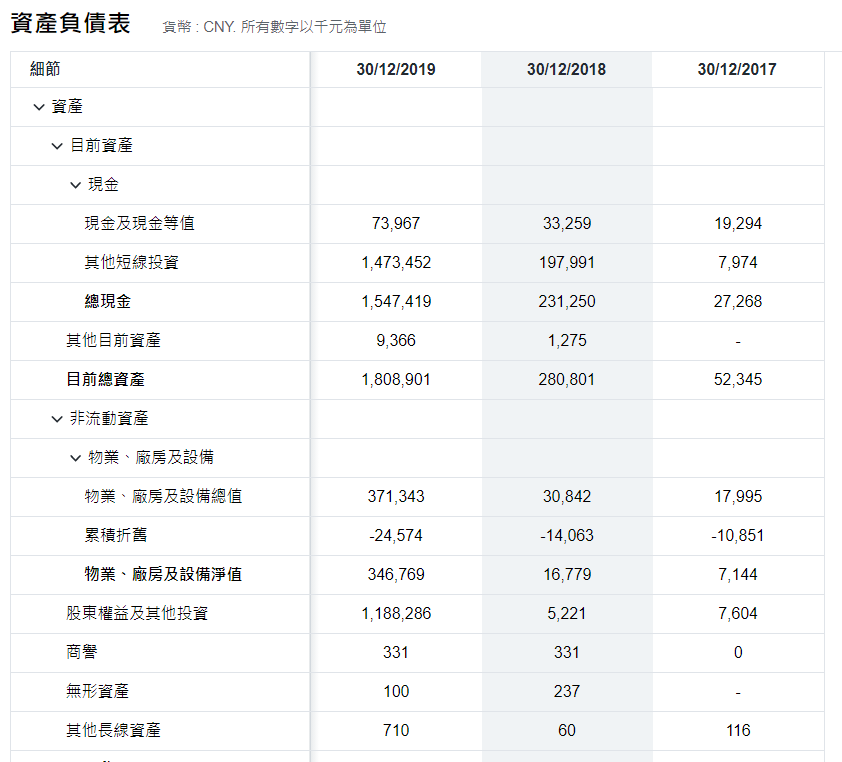842x762 pixels.
Task: Select the 物業、廠房及設備總值 row label
Action: pos(163,496)
